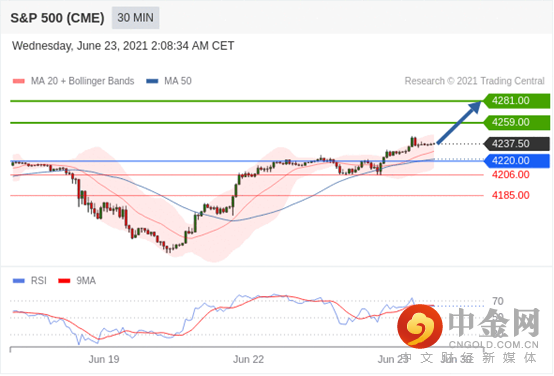Click the red 4185.00 support label
This screenshot has width=554, height=376.
pos(511,195)
